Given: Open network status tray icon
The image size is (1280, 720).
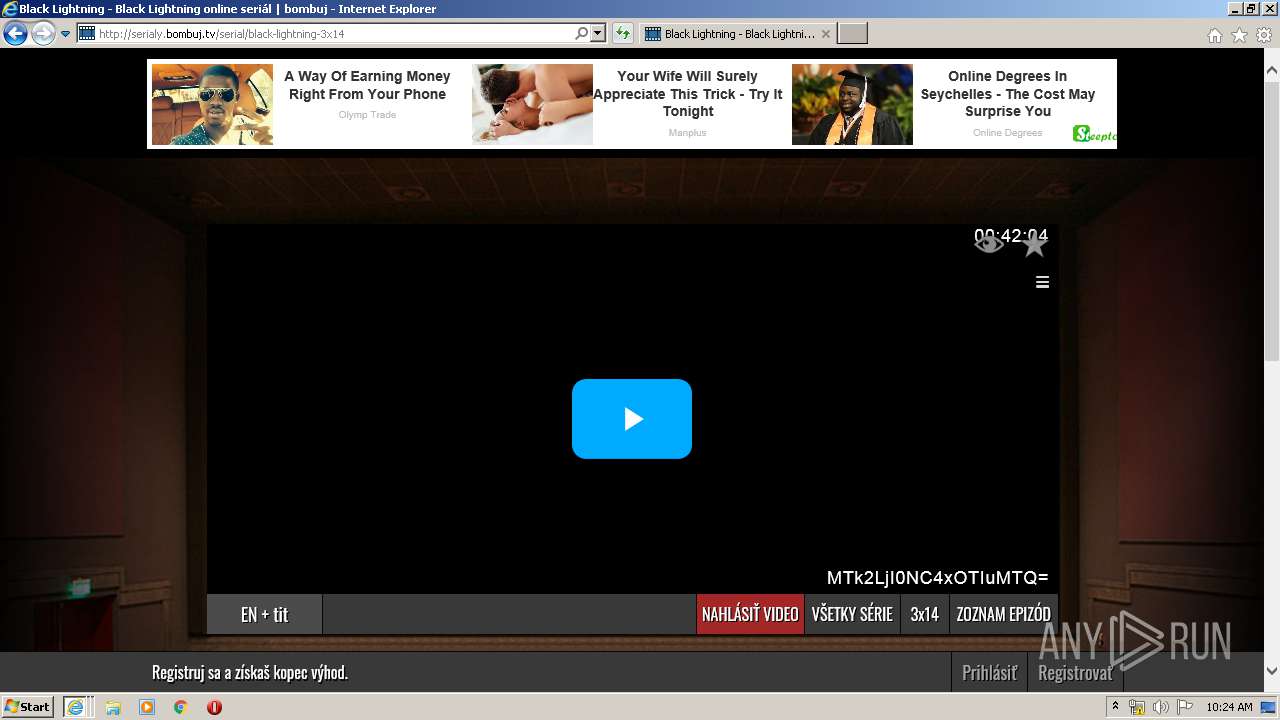Looking at the screenshot, I should 1137,707.
